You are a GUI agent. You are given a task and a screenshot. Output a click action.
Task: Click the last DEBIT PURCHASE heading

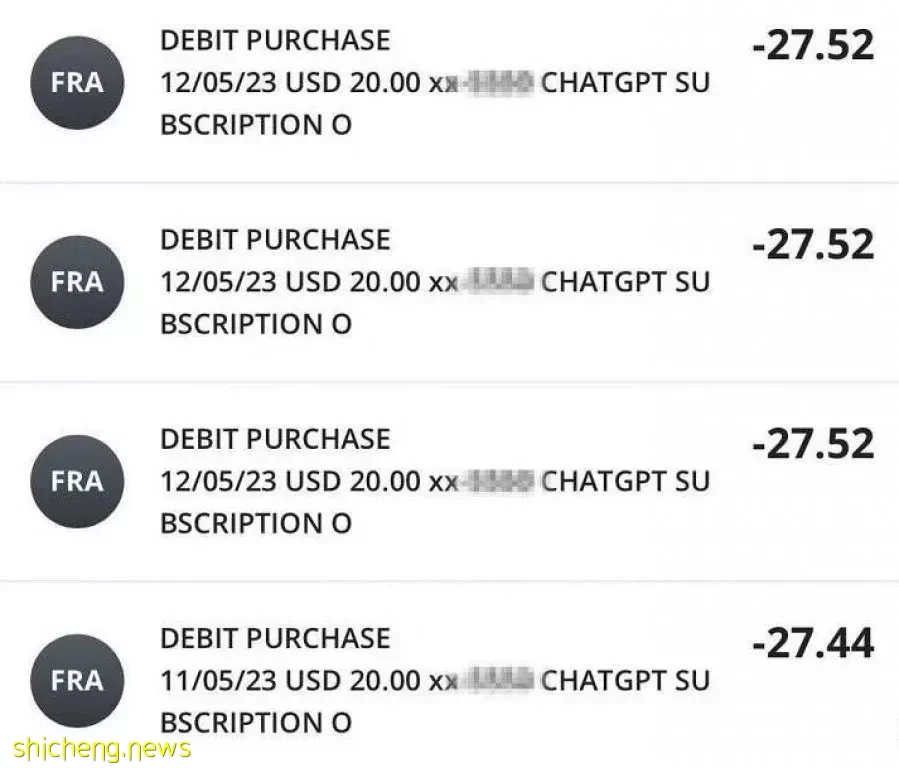pyautogui.click(x=275, y=639)
